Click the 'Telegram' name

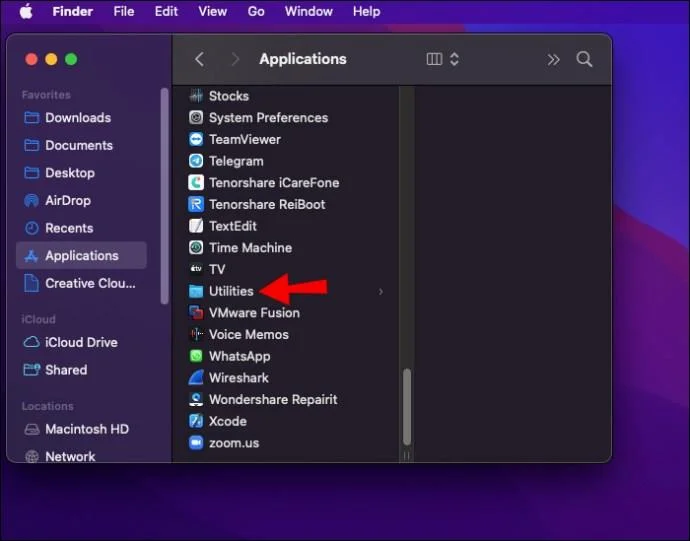coord(236,161)
